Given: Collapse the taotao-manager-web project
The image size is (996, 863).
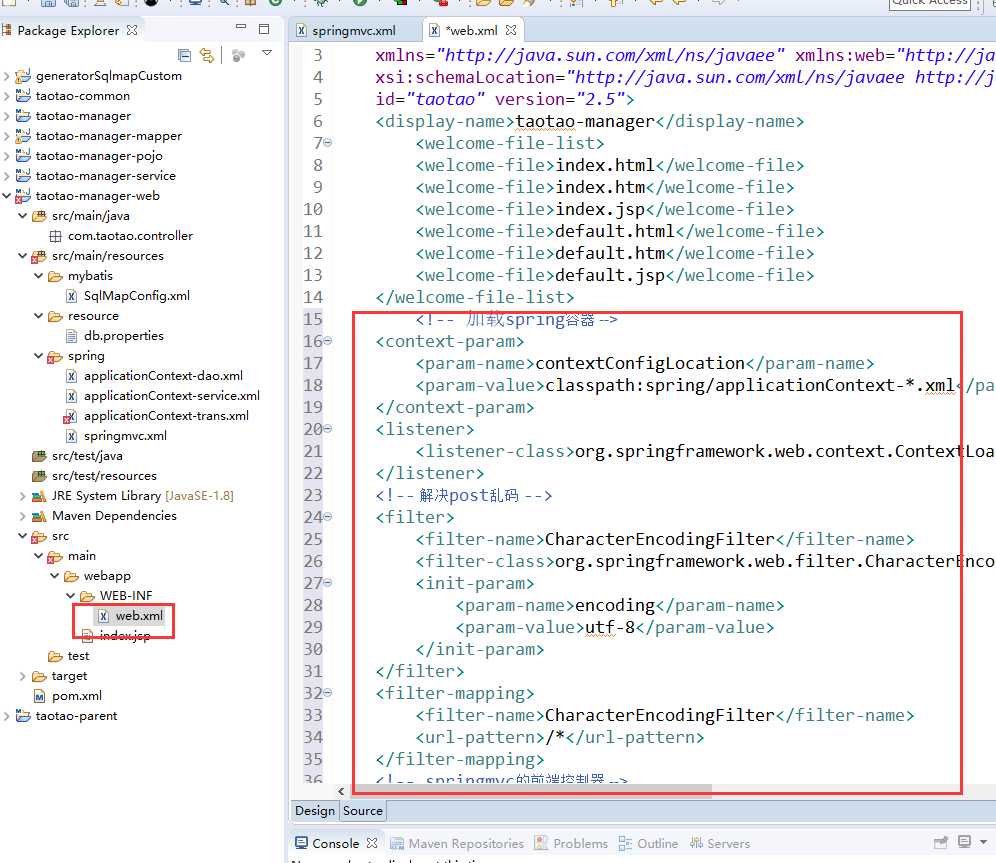Looking at the screenshot, I should pos(6,196).
